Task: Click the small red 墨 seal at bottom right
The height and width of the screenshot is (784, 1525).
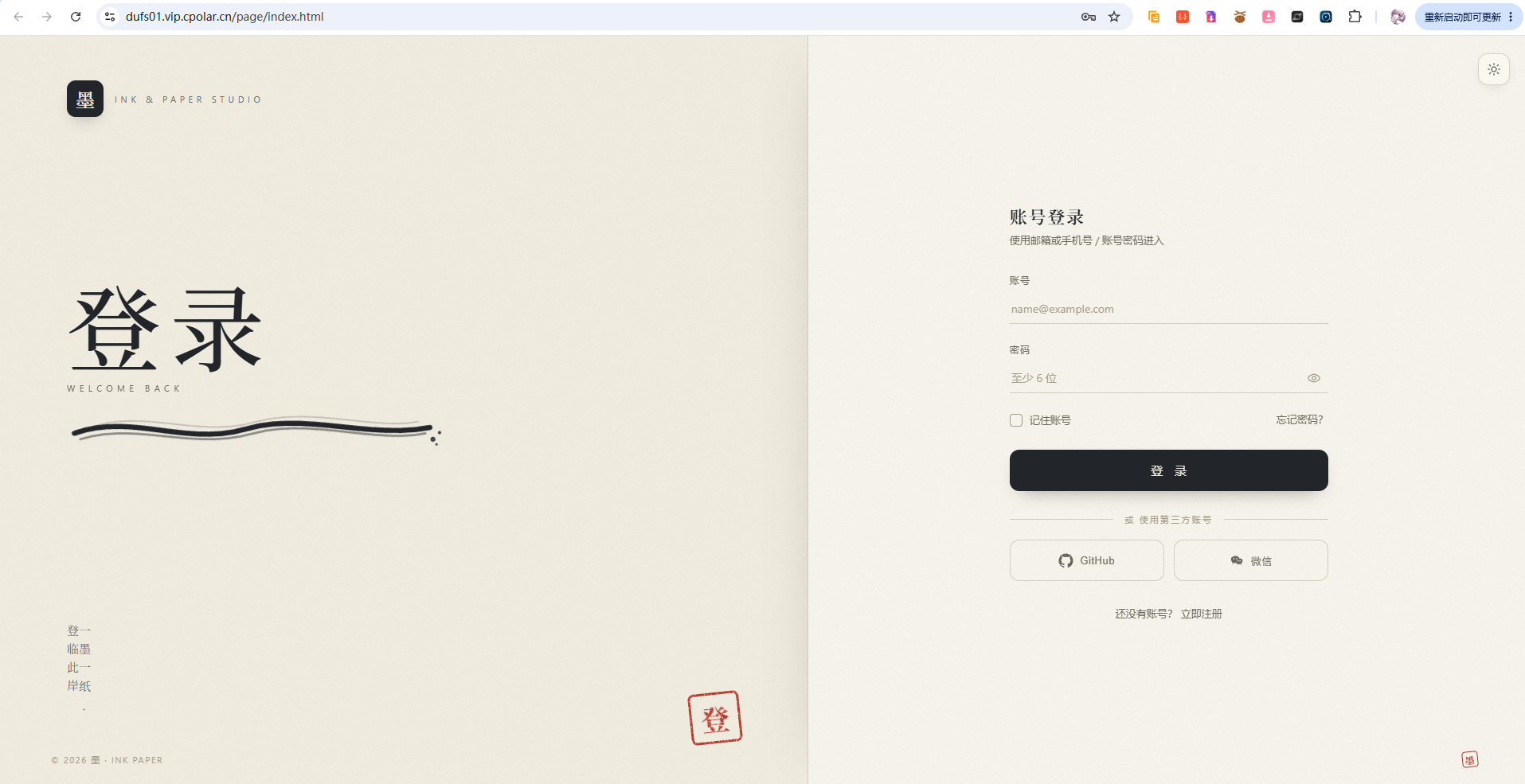Action: click(1470, 759)
